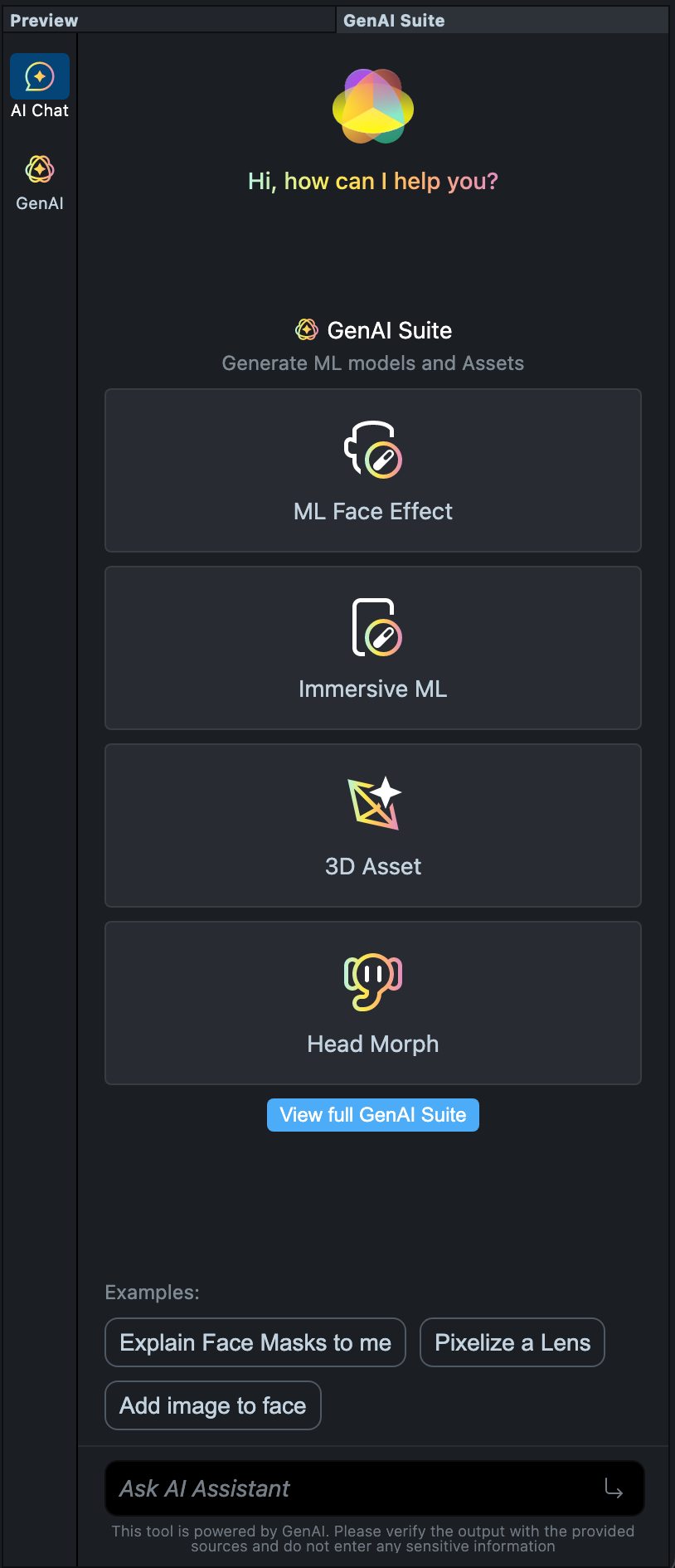The height and width of the screenshot is (1568, 675).
Task: Click the Head Morph face icon
Action: click(x=373, y=981)
